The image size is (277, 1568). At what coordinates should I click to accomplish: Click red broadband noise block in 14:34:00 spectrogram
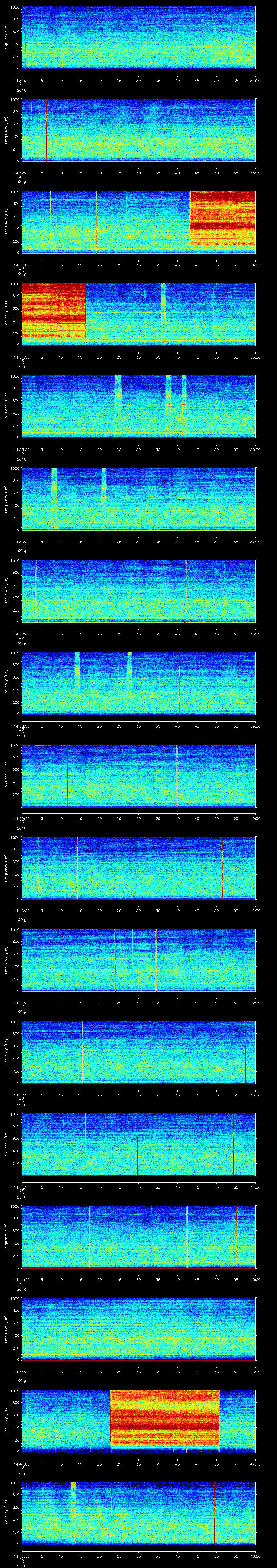coord(54,311)
